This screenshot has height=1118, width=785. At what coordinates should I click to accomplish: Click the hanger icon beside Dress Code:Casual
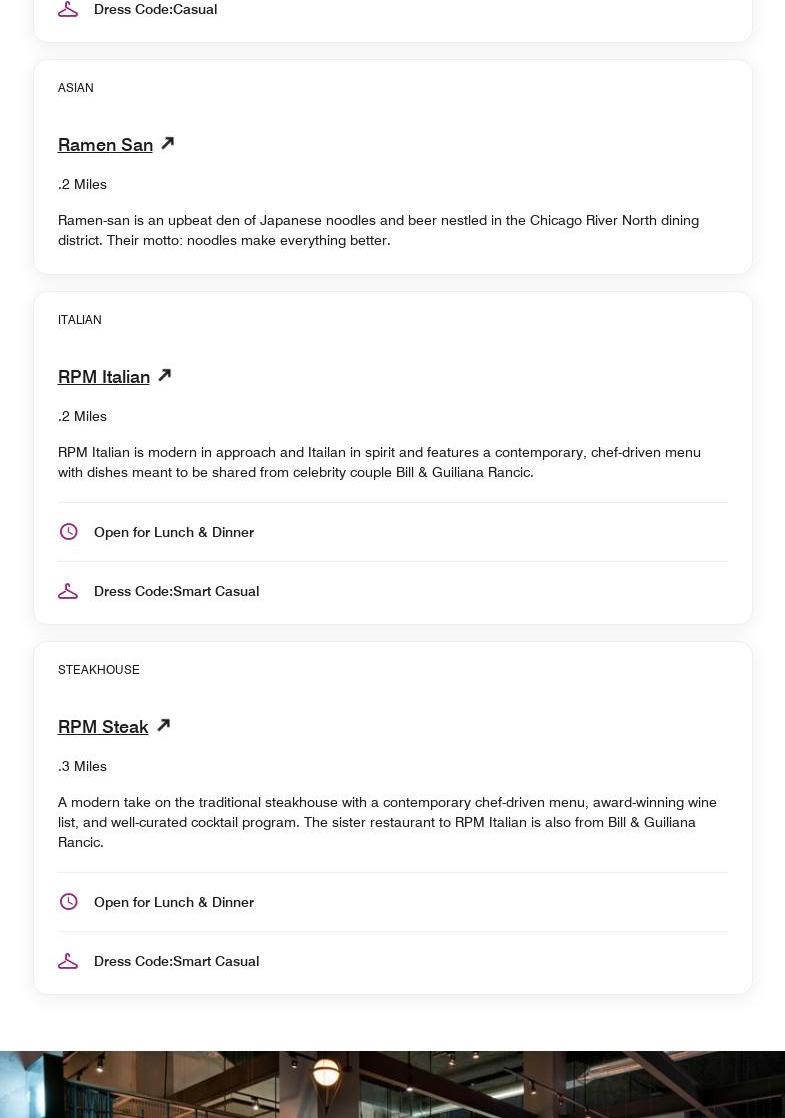coord(68,9)
